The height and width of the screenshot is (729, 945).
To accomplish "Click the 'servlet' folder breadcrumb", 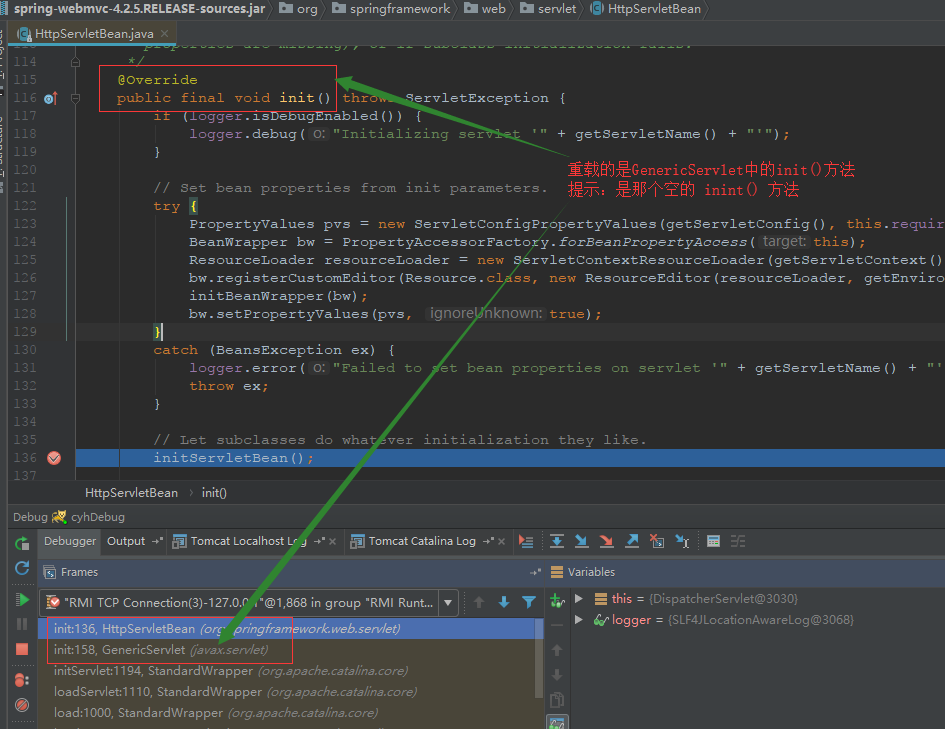I will (548, 9).
